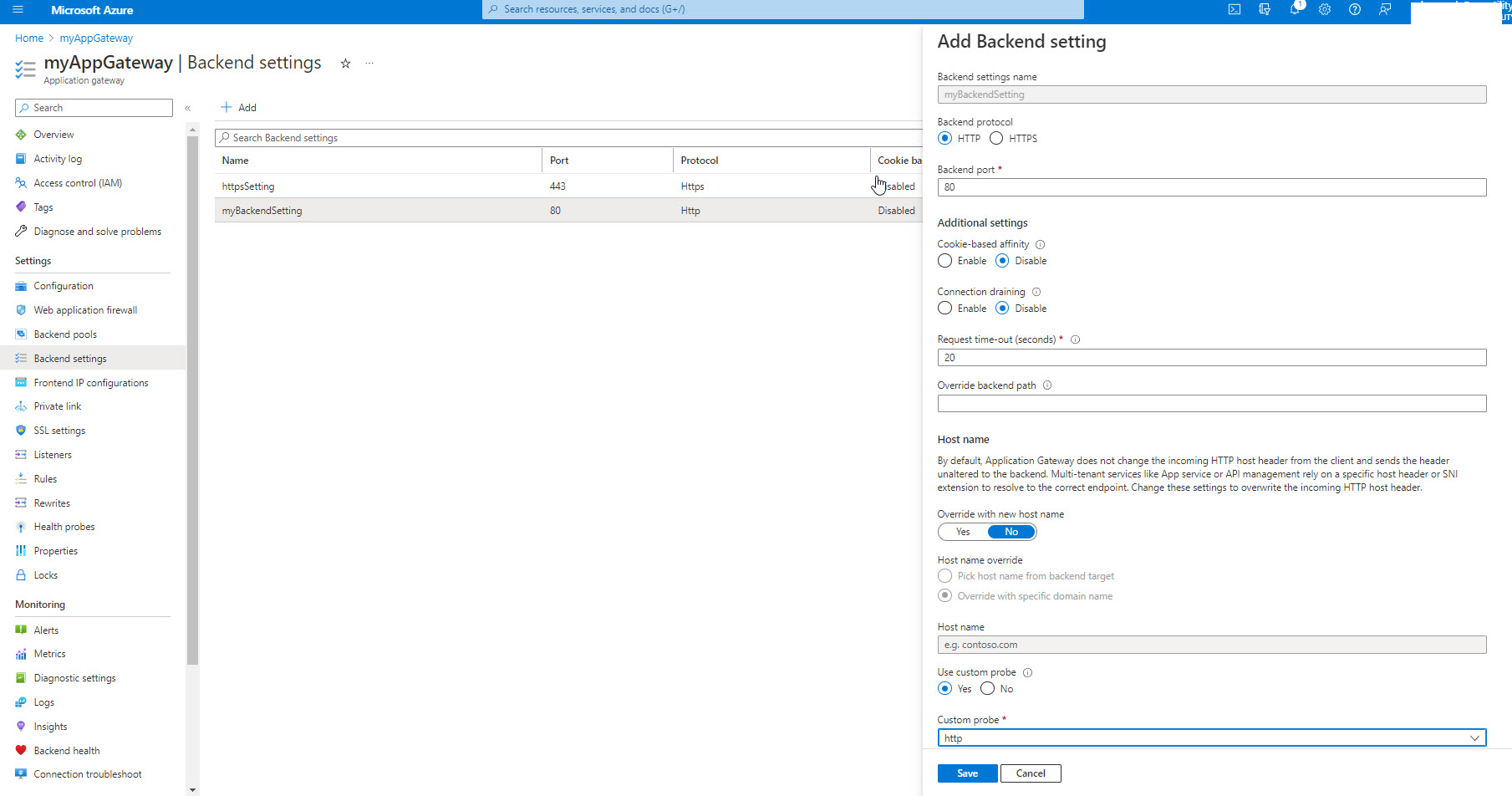Click the Health probes icon

[x=21, y=527]
